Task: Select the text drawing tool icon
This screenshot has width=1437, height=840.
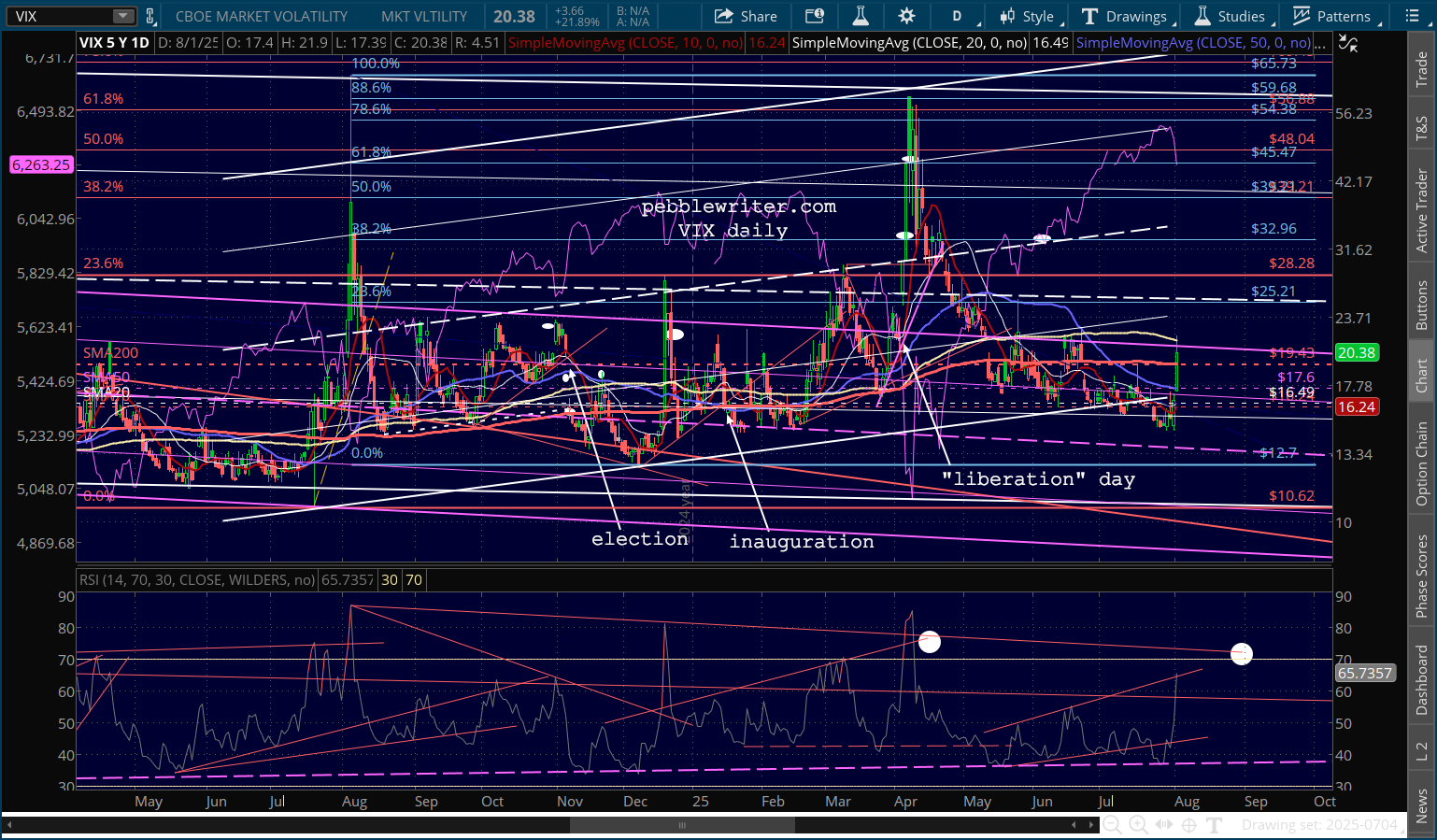Action: (1214, 825)
